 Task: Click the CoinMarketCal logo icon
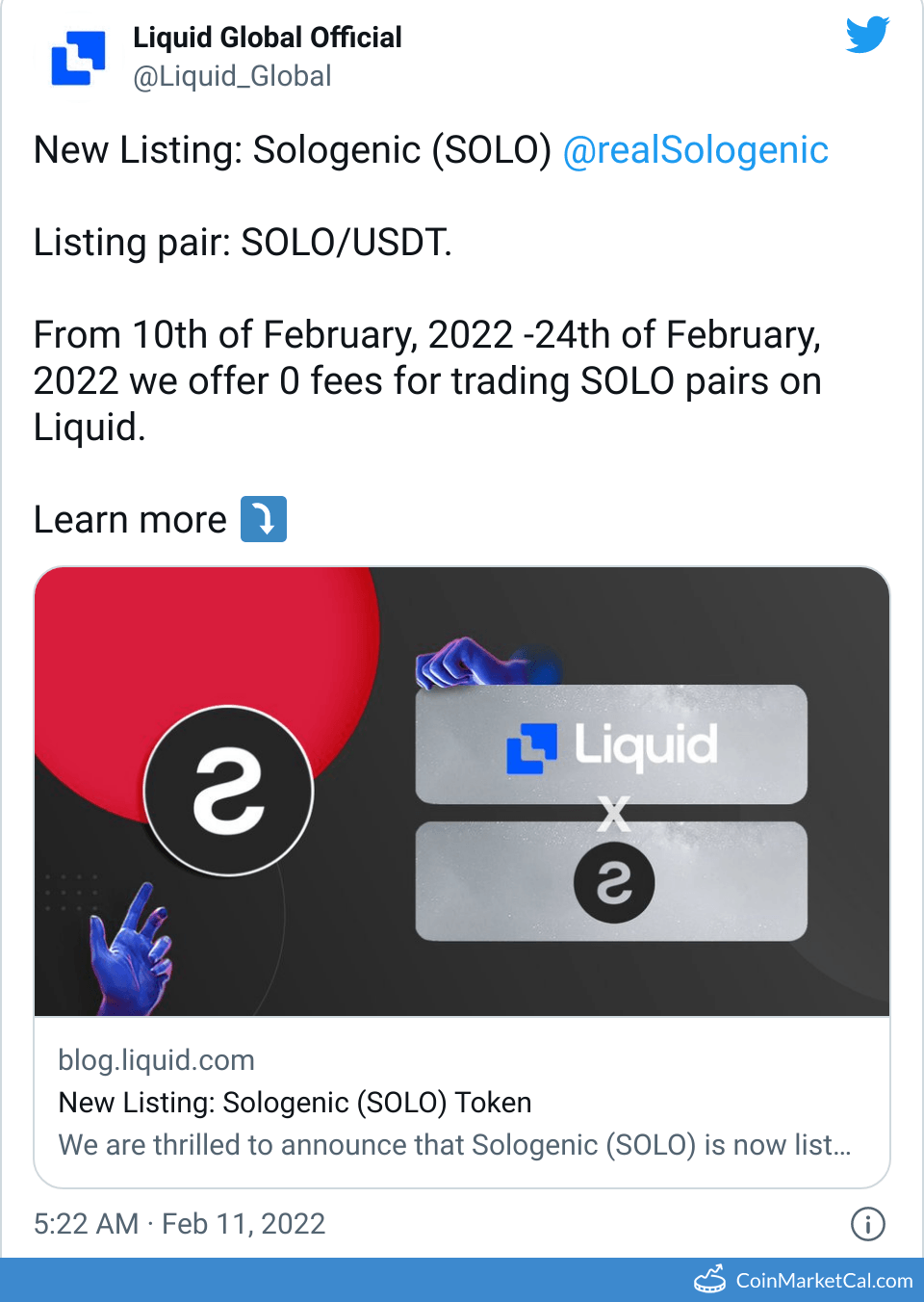tap(710, 1280)
